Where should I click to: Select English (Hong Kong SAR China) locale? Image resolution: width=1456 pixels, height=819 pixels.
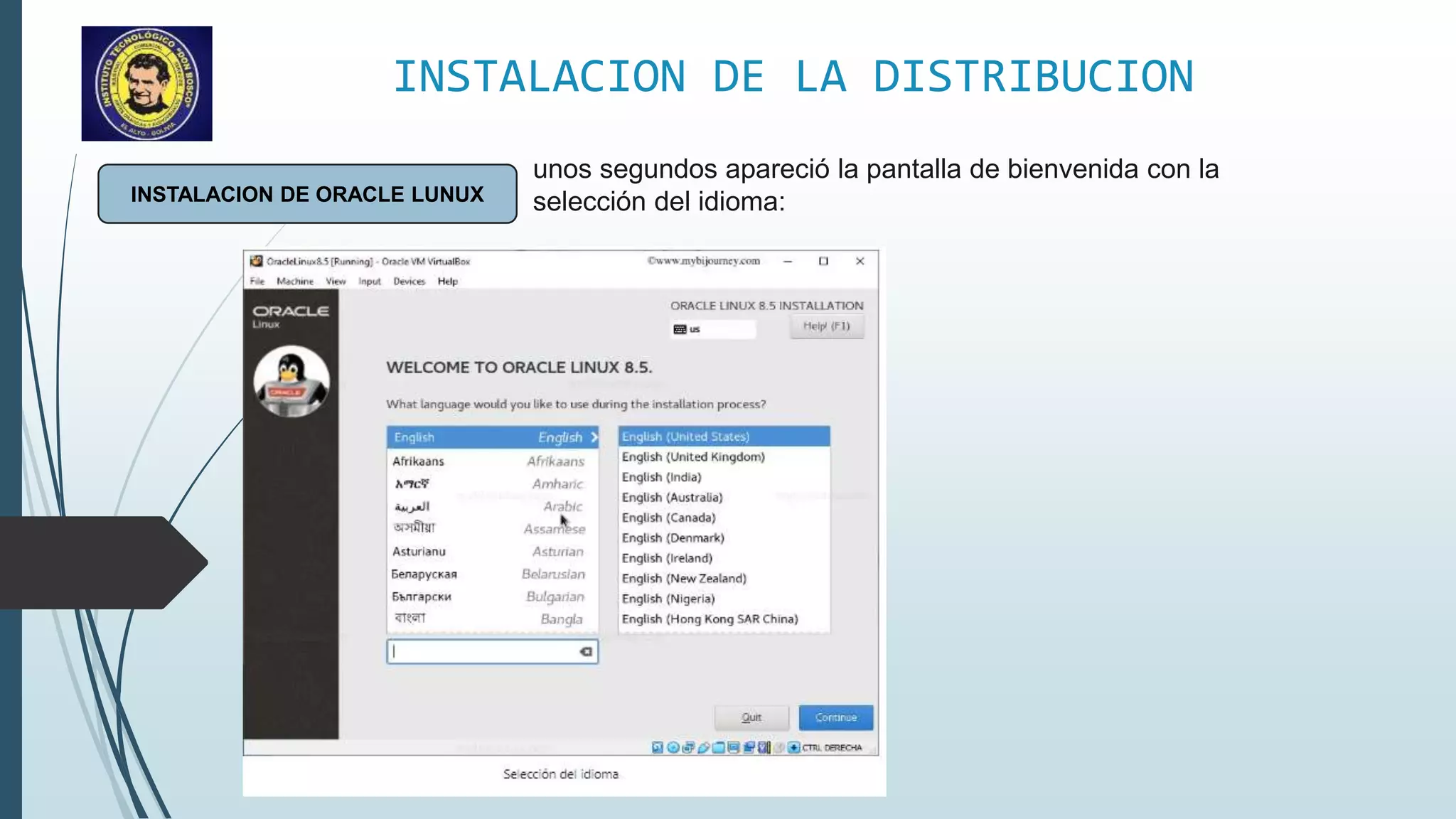click(x=724, y=619)
